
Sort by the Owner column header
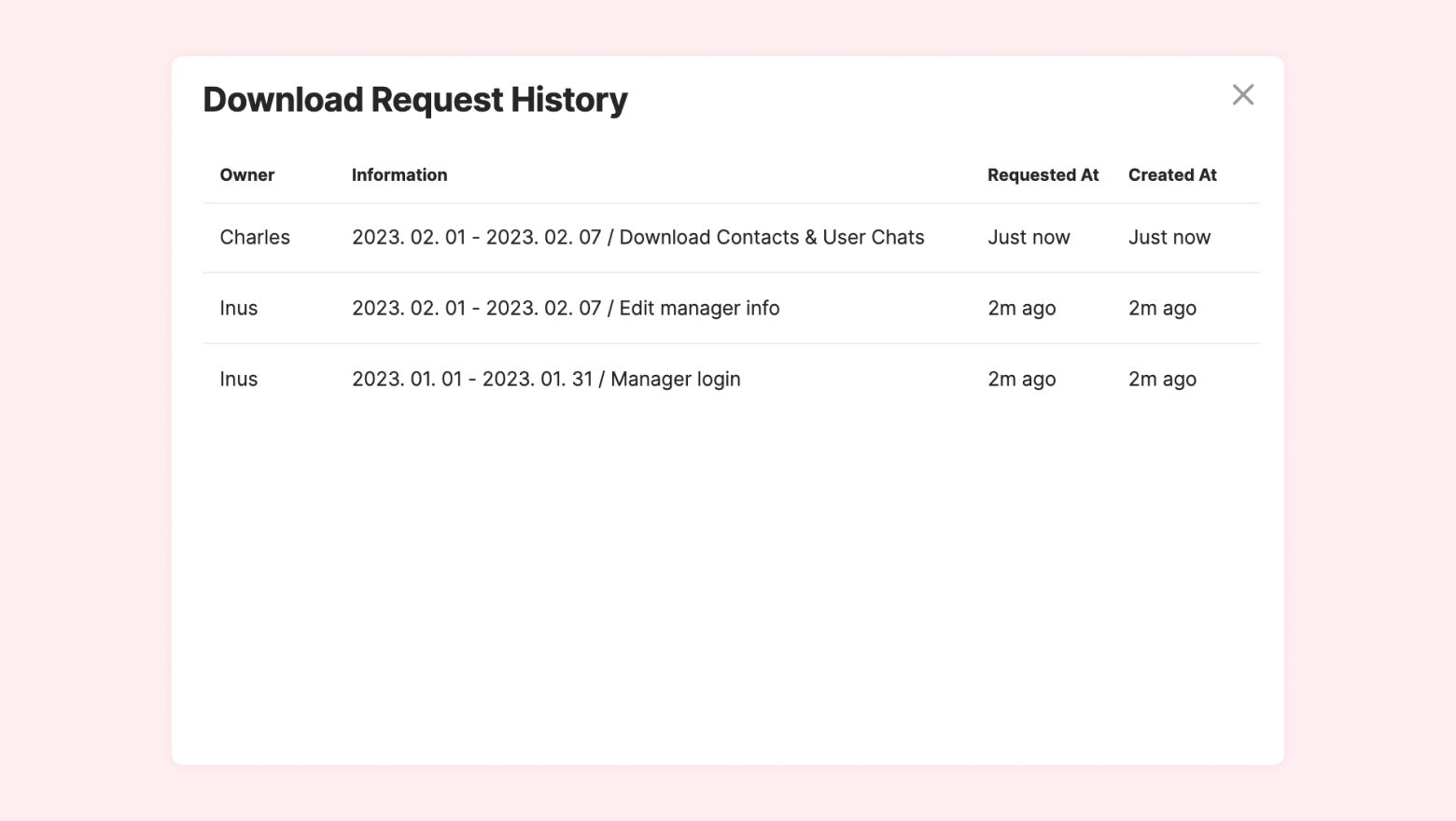point(247,175)
